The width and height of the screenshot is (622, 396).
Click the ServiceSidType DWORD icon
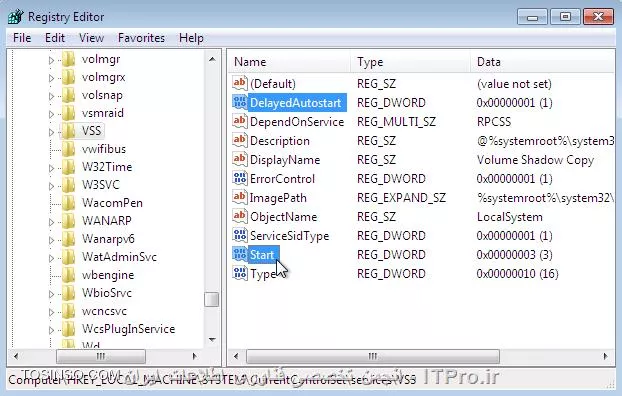point(240,236)
